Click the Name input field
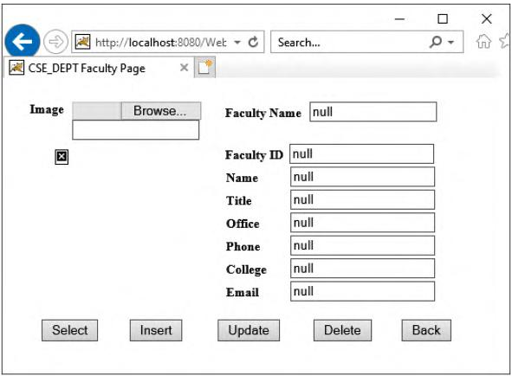This screenshot has width=511, height=379. point(362,177)
